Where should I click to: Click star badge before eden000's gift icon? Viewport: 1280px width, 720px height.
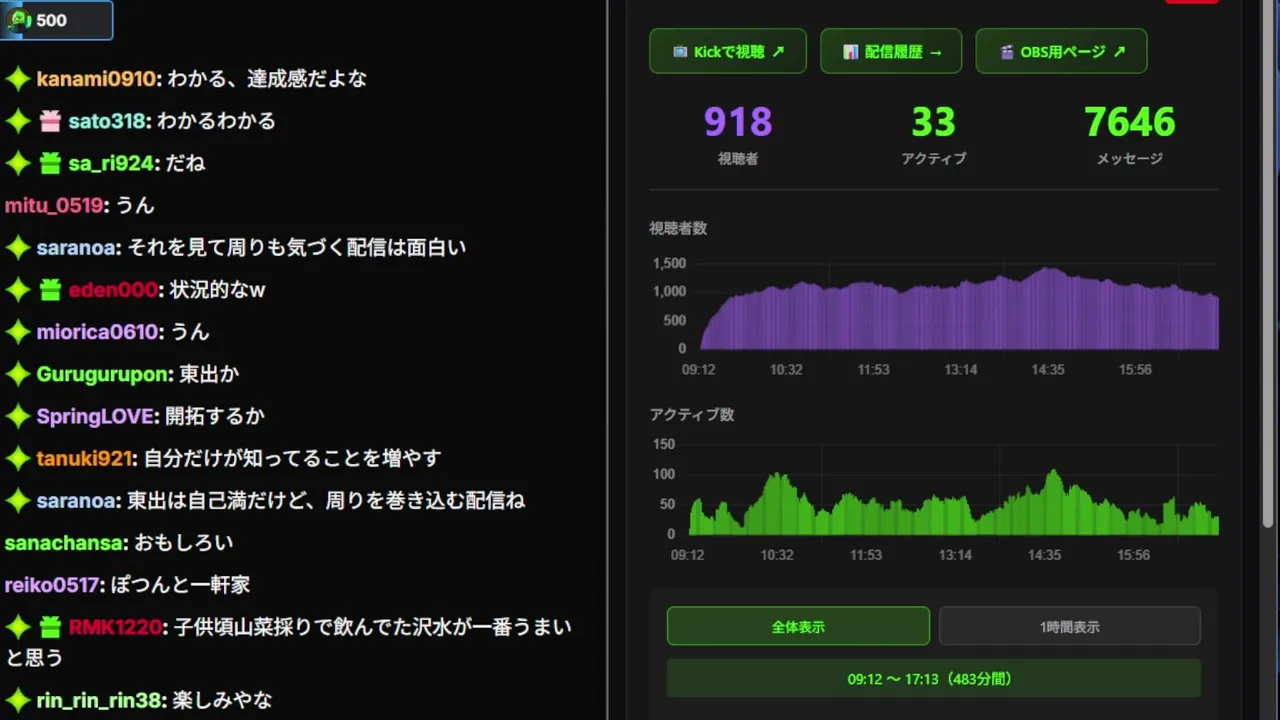[x=18, y=290]
